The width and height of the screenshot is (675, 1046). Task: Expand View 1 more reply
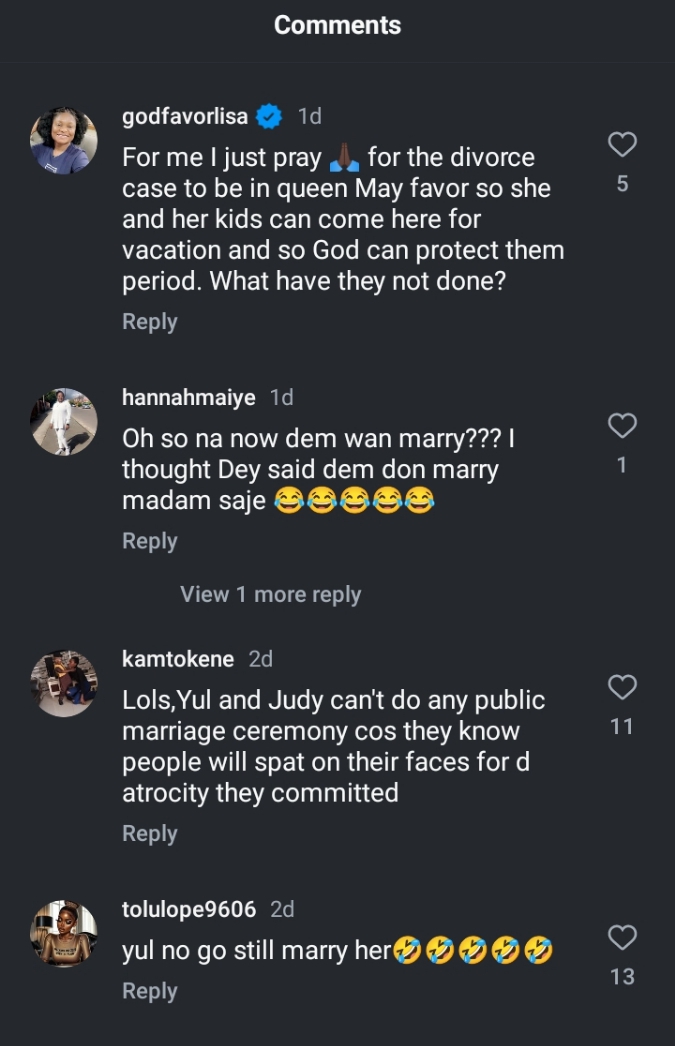point(270,594)
